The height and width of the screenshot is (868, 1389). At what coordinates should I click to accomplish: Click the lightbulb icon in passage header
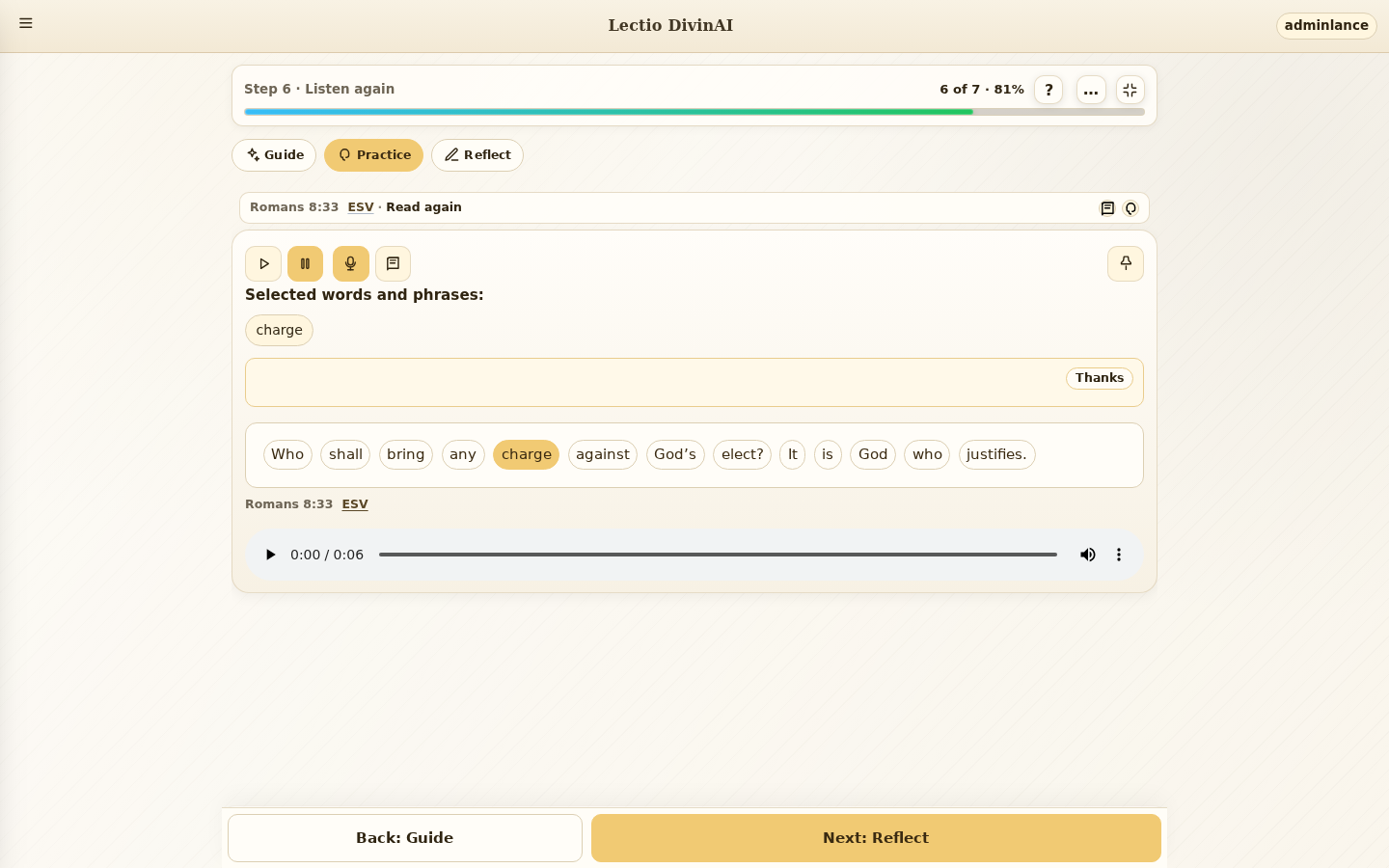click(1130, 208)
